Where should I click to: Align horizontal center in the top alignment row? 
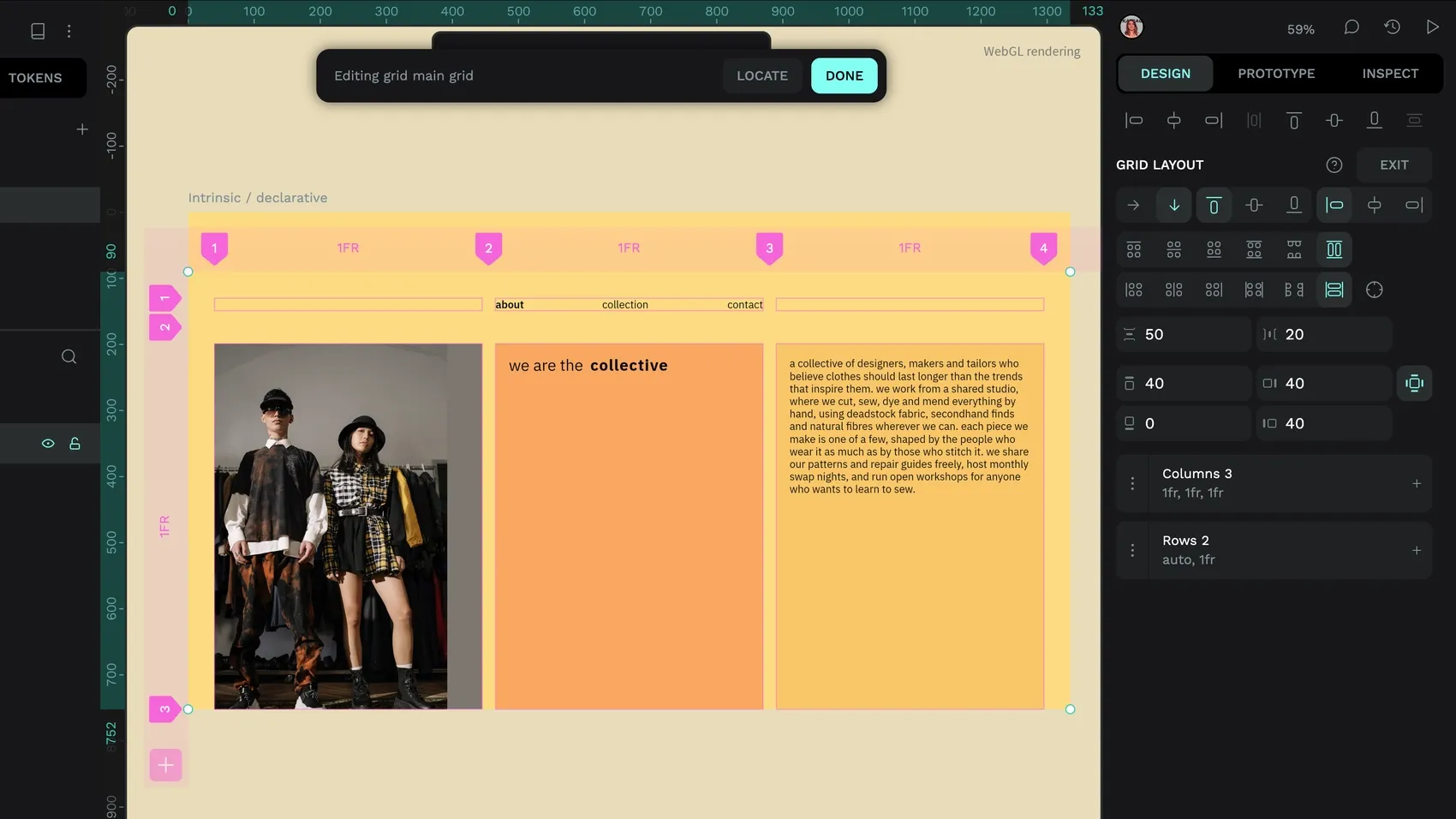coord(1174,120)
